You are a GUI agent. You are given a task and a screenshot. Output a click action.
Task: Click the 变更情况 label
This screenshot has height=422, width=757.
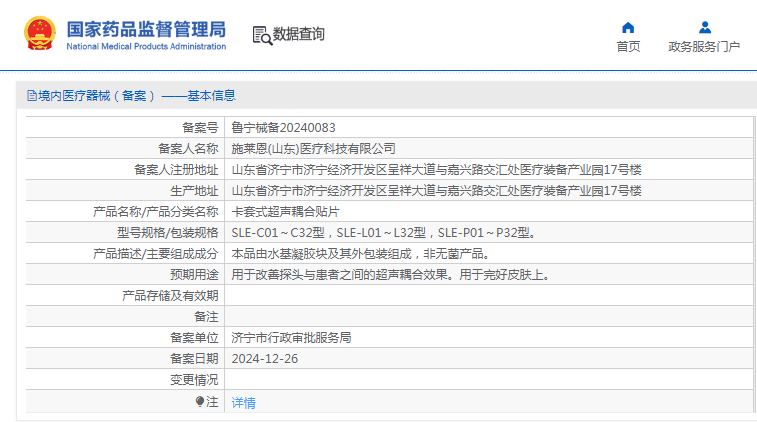coord(194,380)
